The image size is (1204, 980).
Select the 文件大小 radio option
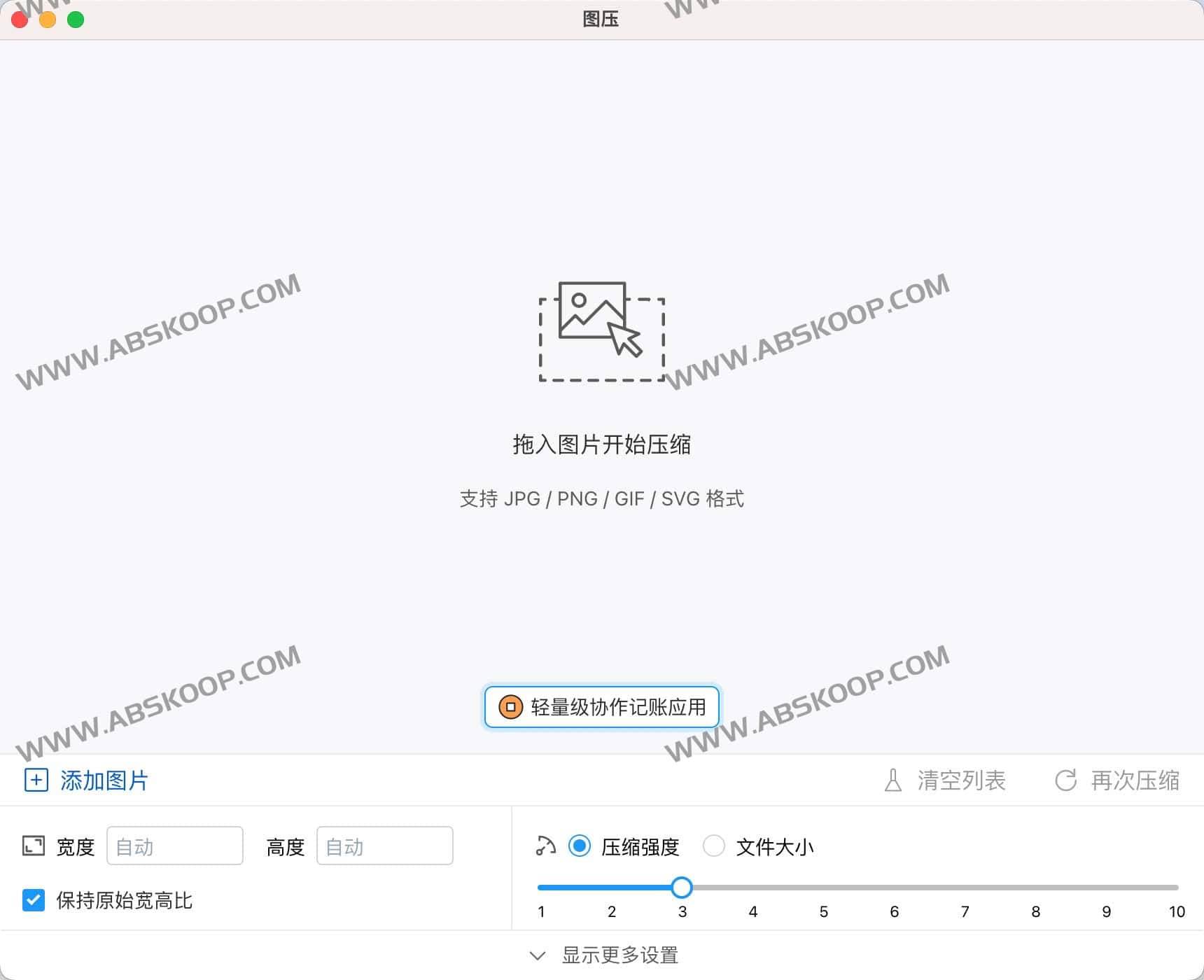714,846
